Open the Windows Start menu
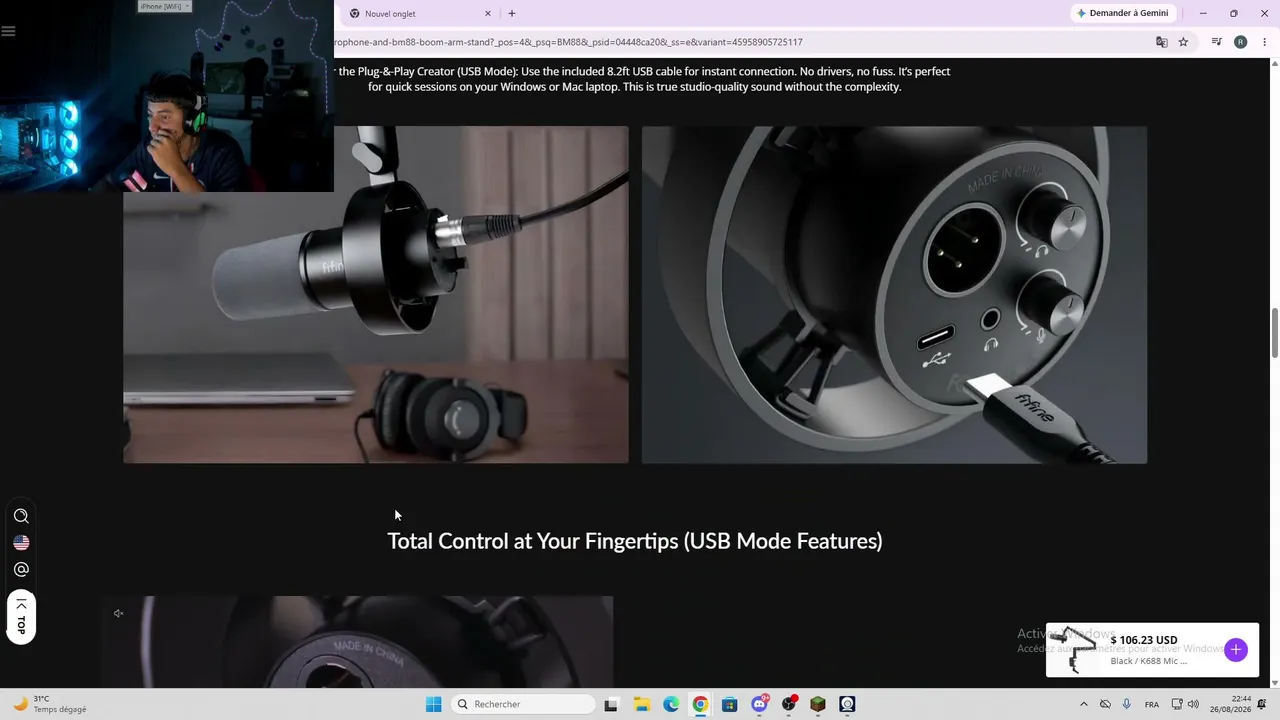 click(433, 704)
